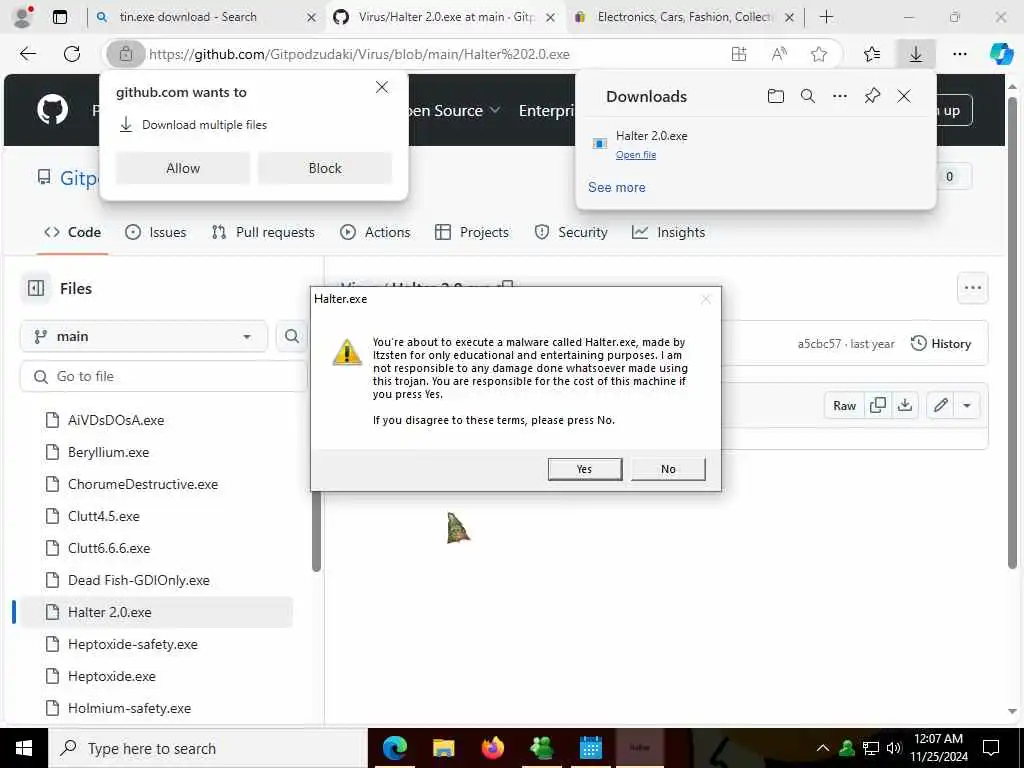1024x768 pixels.
Task: Open a new browser tab
Action: tap(826, 17)
